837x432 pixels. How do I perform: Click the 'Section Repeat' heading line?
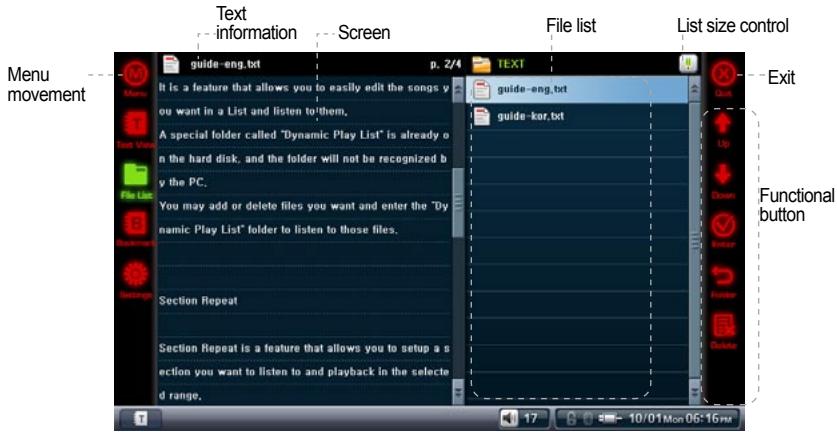(x=198, y=301)
